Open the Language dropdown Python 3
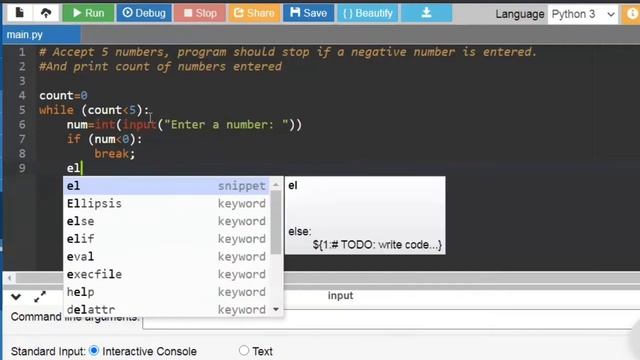Image resolution: width=640 pixels, height=360 pixels. (582, 14)
